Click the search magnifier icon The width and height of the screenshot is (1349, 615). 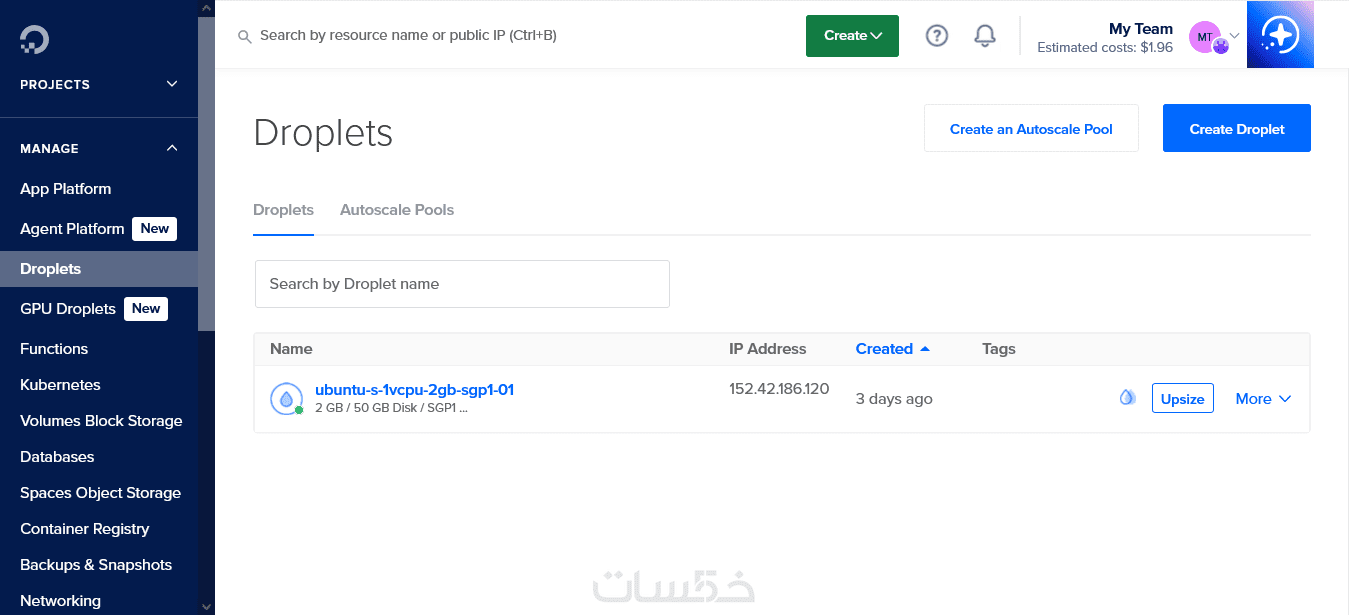(x=244, y=36)
